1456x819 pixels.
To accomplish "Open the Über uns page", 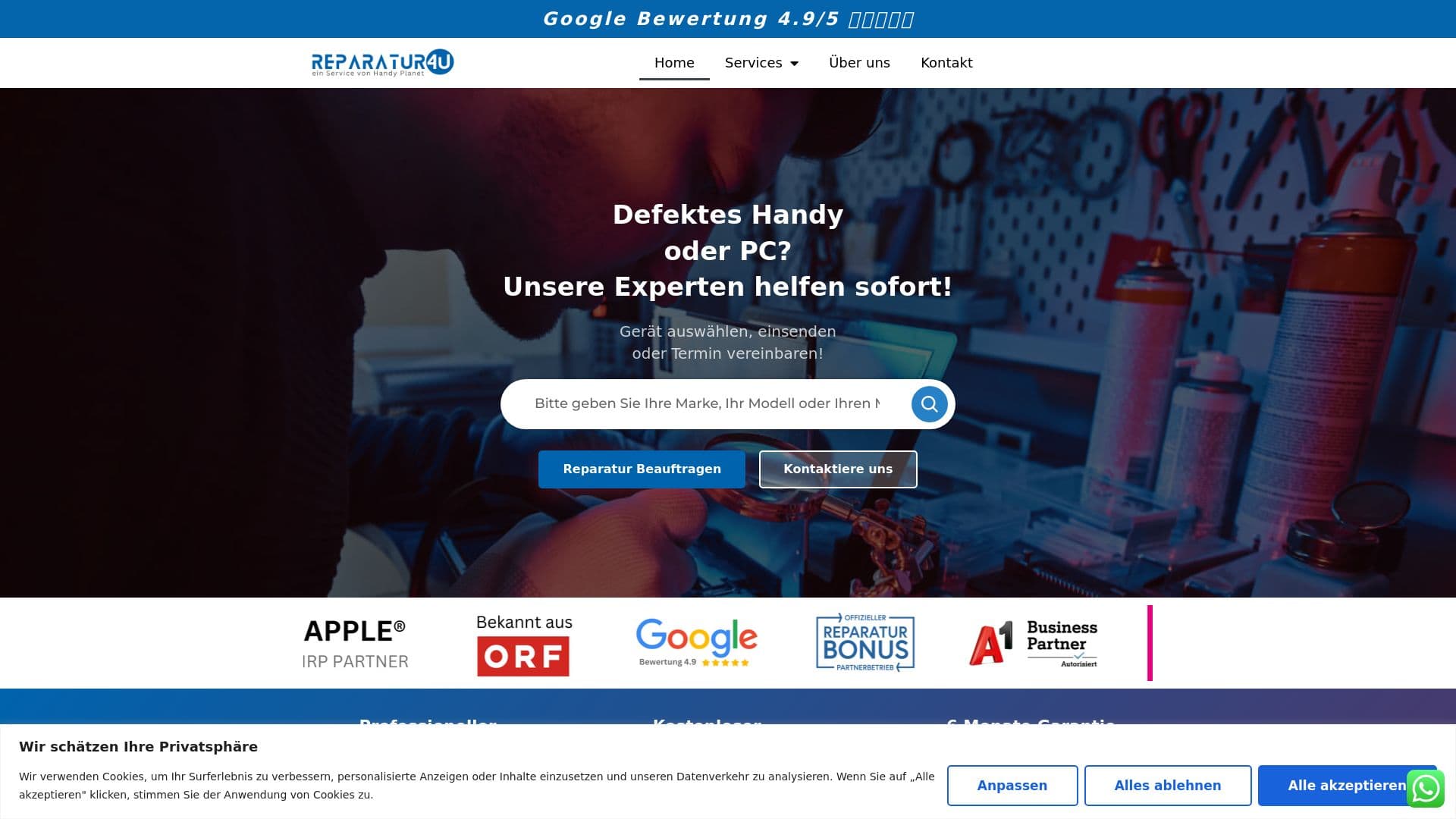I will click(x=859, y=63).
